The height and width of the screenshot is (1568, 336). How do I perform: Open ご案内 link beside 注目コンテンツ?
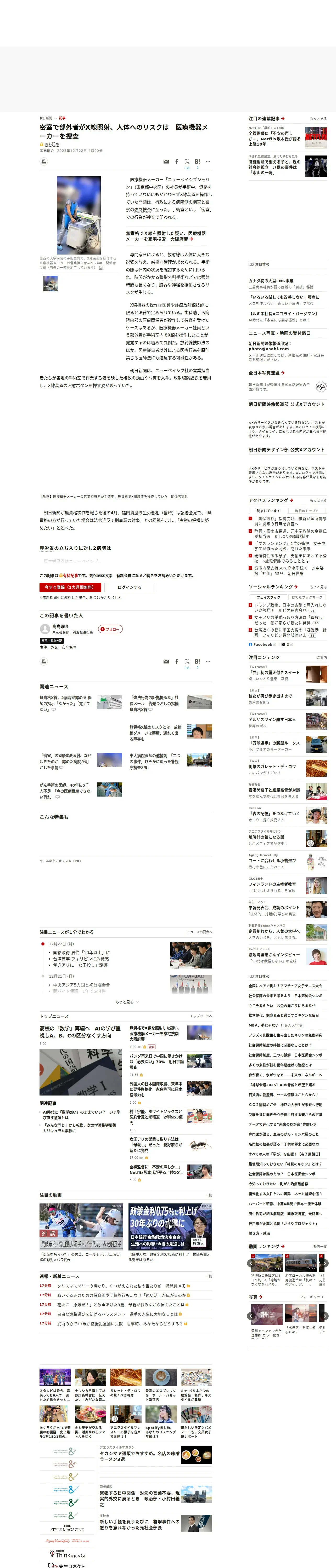(321, 658)
